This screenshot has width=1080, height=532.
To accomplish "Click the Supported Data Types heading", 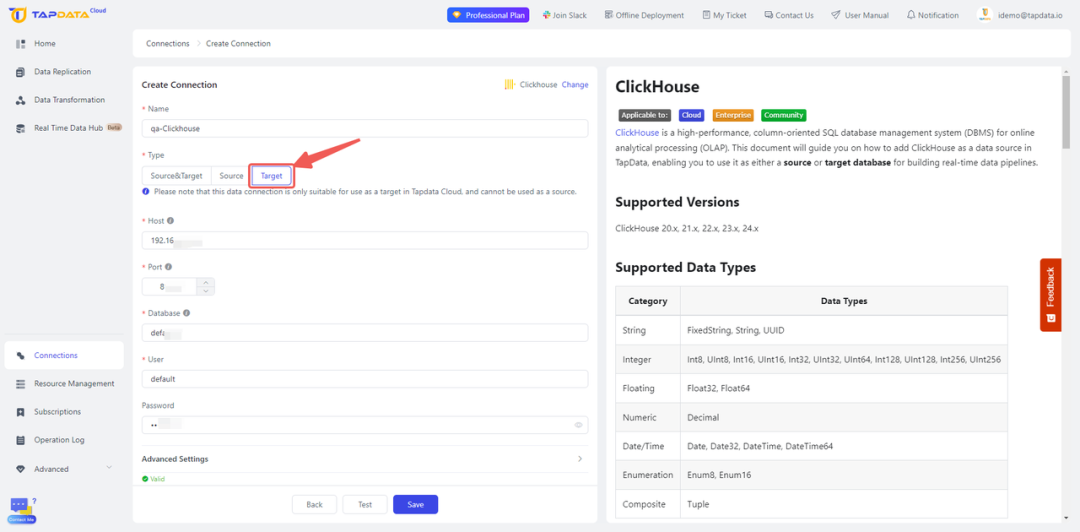I will 685,267.
